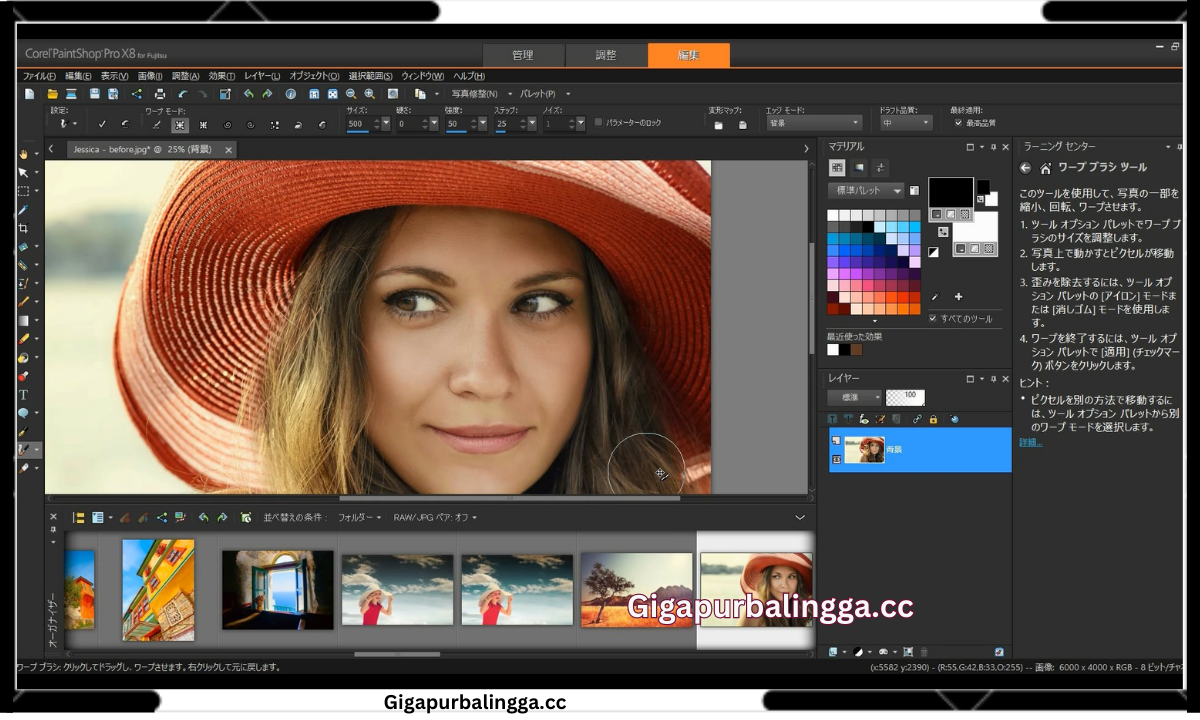Open the レイヤー(L) menu
This screenshot has width=1200, height=720.
(262, 76)
